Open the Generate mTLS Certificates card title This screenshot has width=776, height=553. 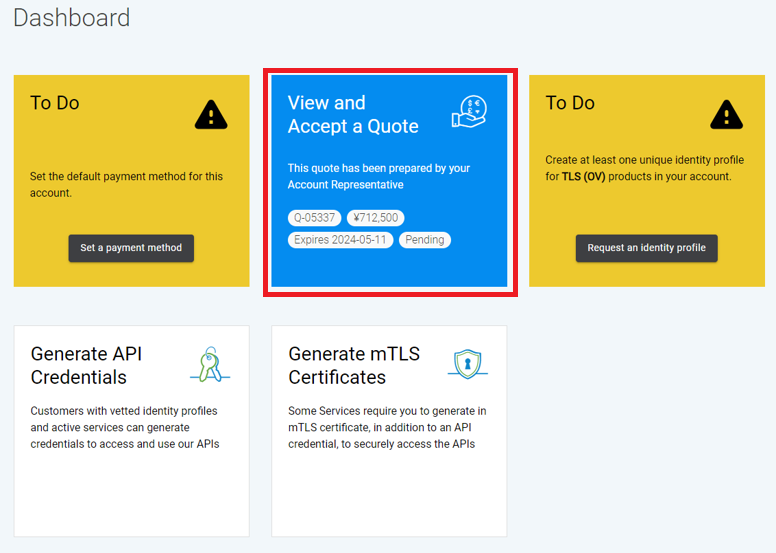354,365
